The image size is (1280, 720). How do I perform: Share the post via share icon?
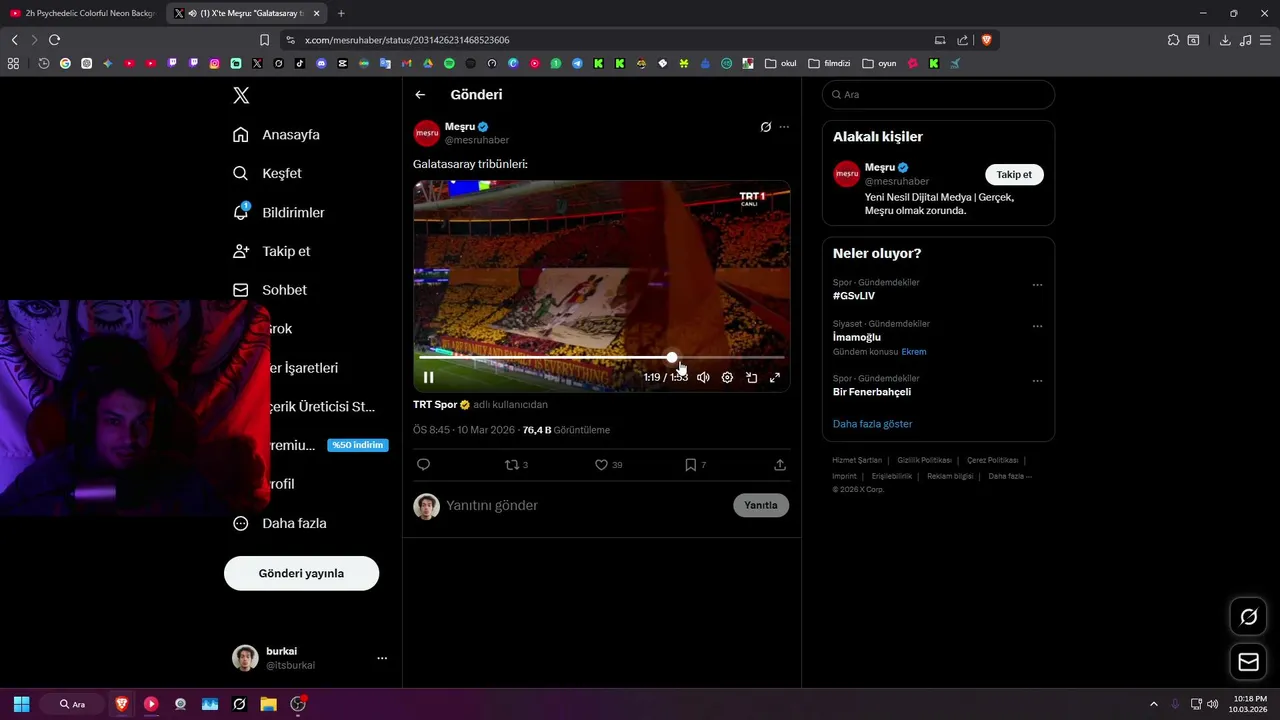780,465
